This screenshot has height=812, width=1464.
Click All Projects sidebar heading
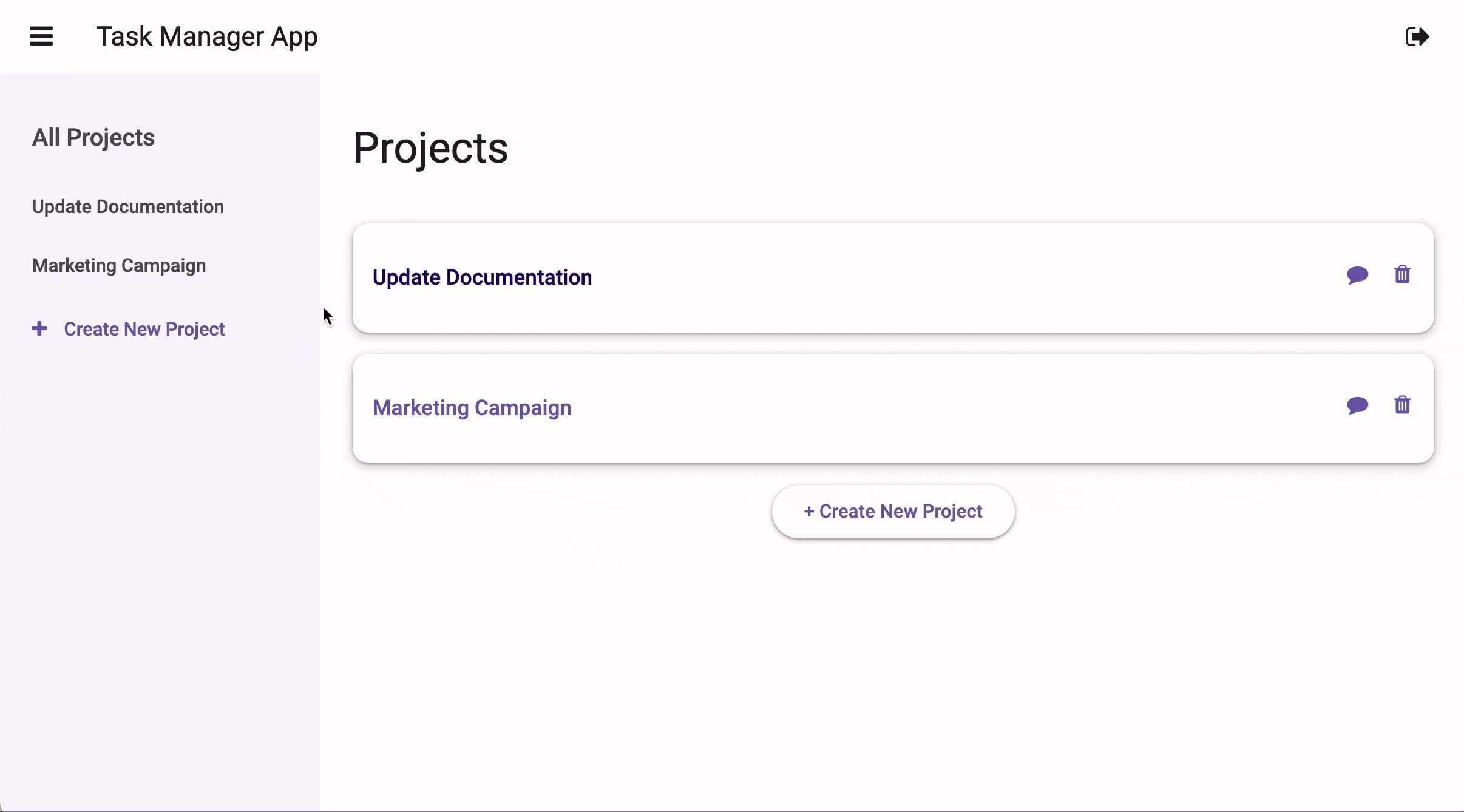pos(93,137)
